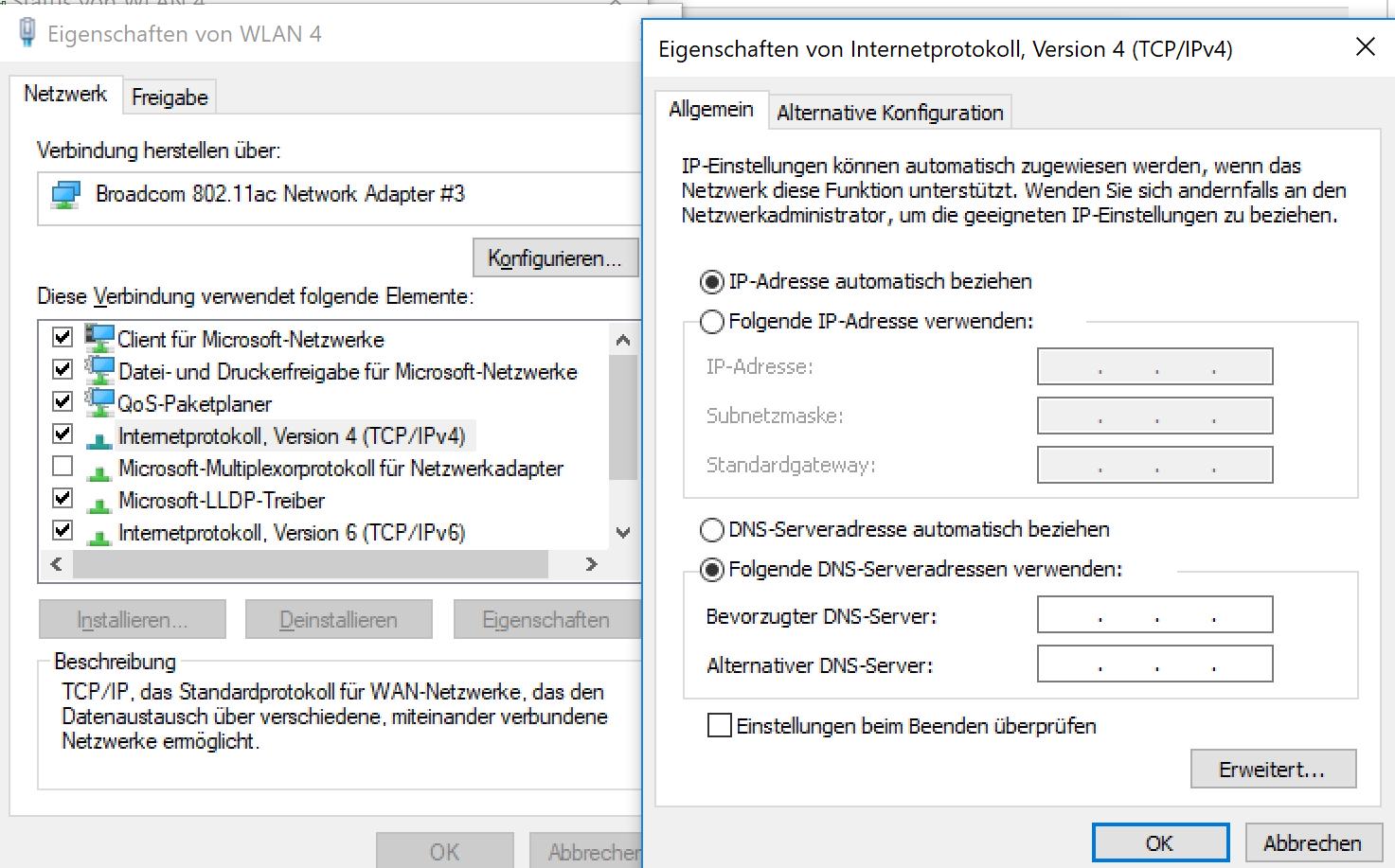Open the Freigabe tab

tap(170, 97)
